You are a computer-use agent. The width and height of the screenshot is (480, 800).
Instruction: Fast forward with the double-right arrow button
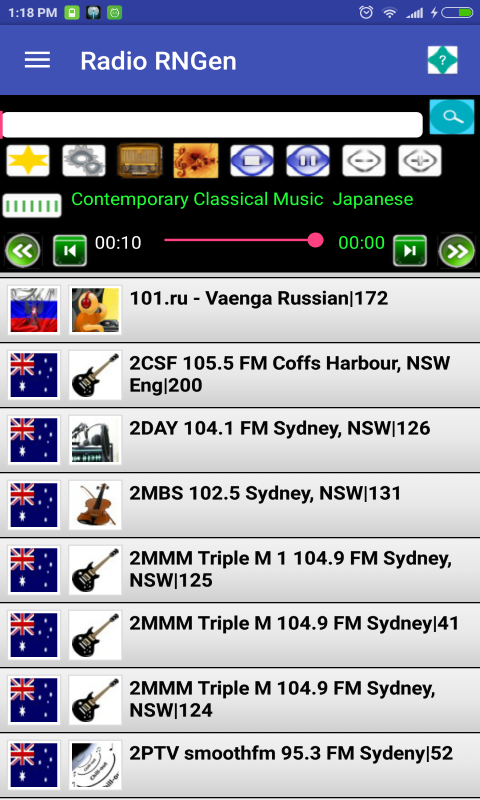point(457,251)
